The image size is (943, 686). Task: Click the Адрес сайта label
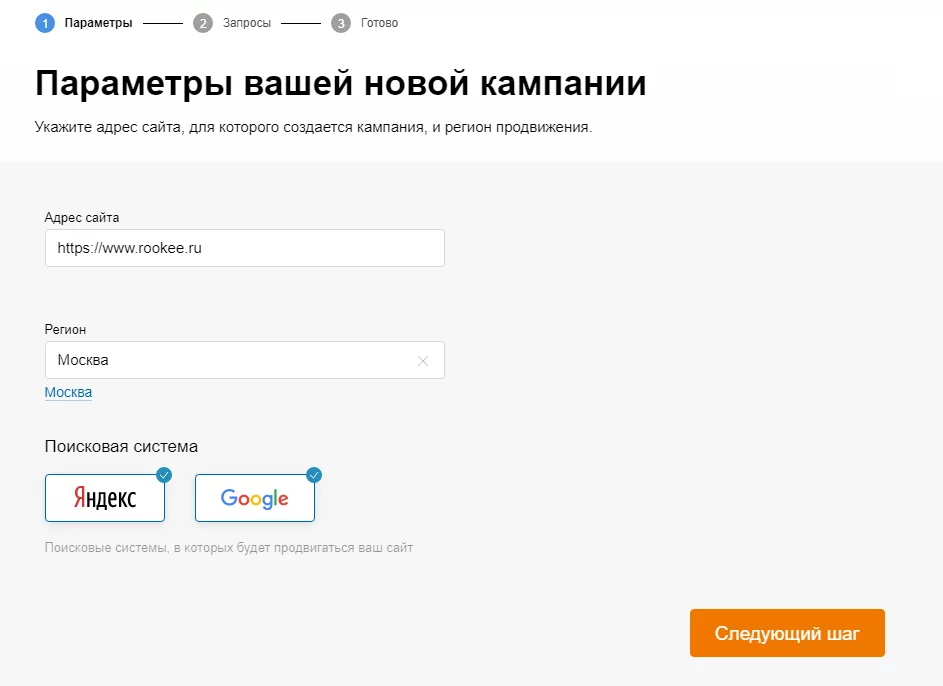pyautogui.click(x=82, y=218)
